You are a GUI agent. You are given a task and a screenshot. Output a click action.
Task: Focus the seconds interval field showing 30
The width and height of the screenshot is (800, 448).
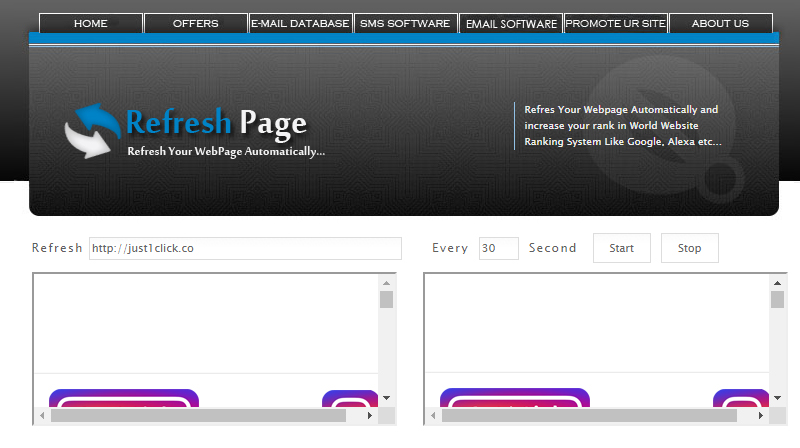498,248
